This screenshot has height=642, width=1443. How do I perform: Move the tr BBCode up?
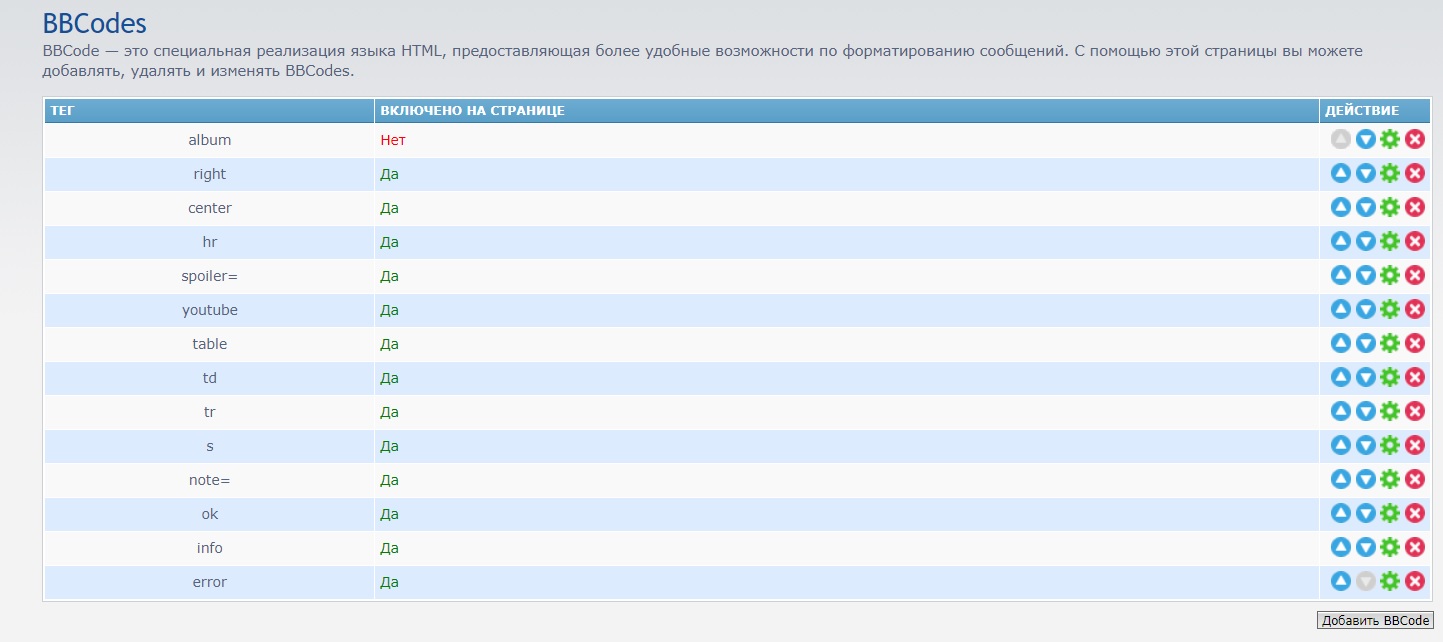pos(1341,412)
